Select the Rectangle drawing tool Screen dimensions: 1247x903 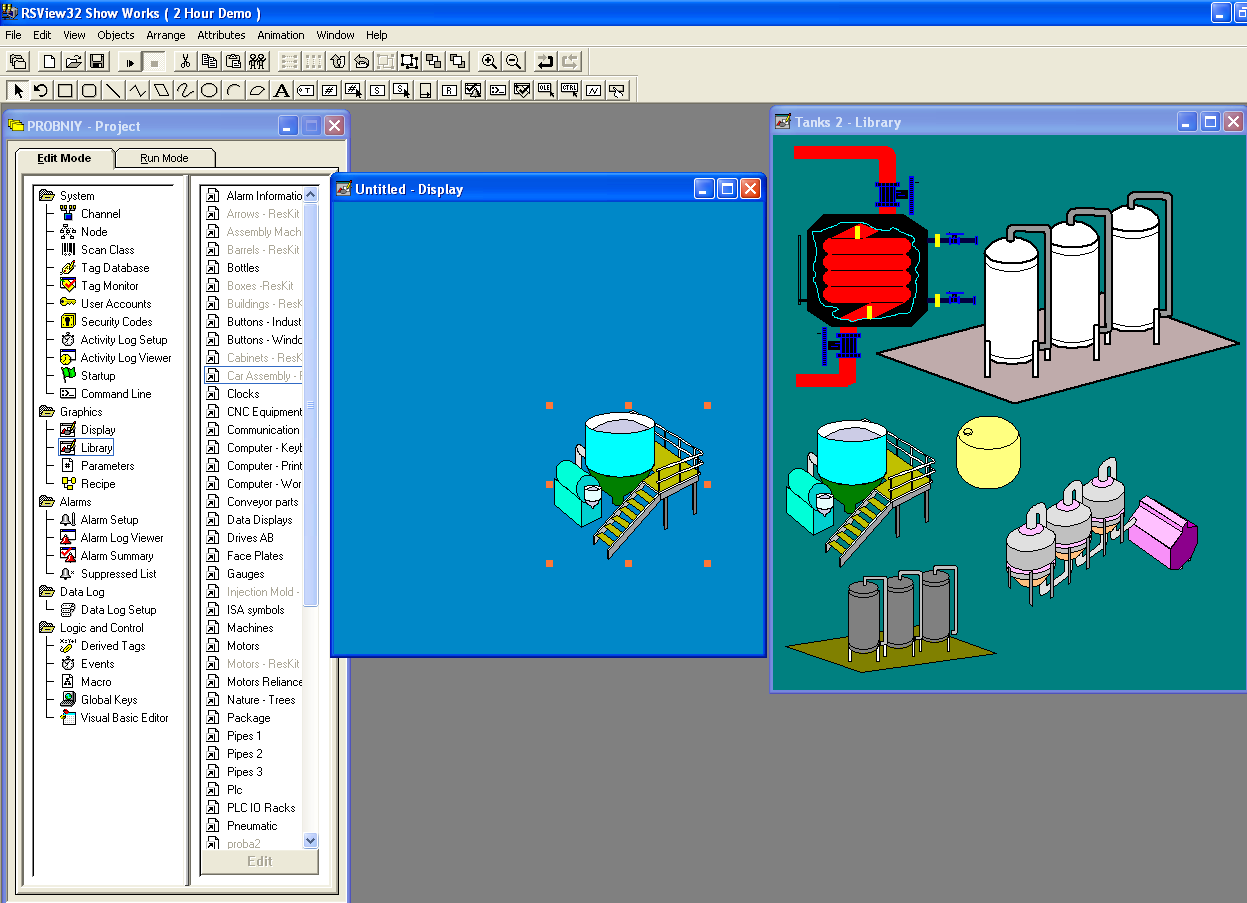65,90
